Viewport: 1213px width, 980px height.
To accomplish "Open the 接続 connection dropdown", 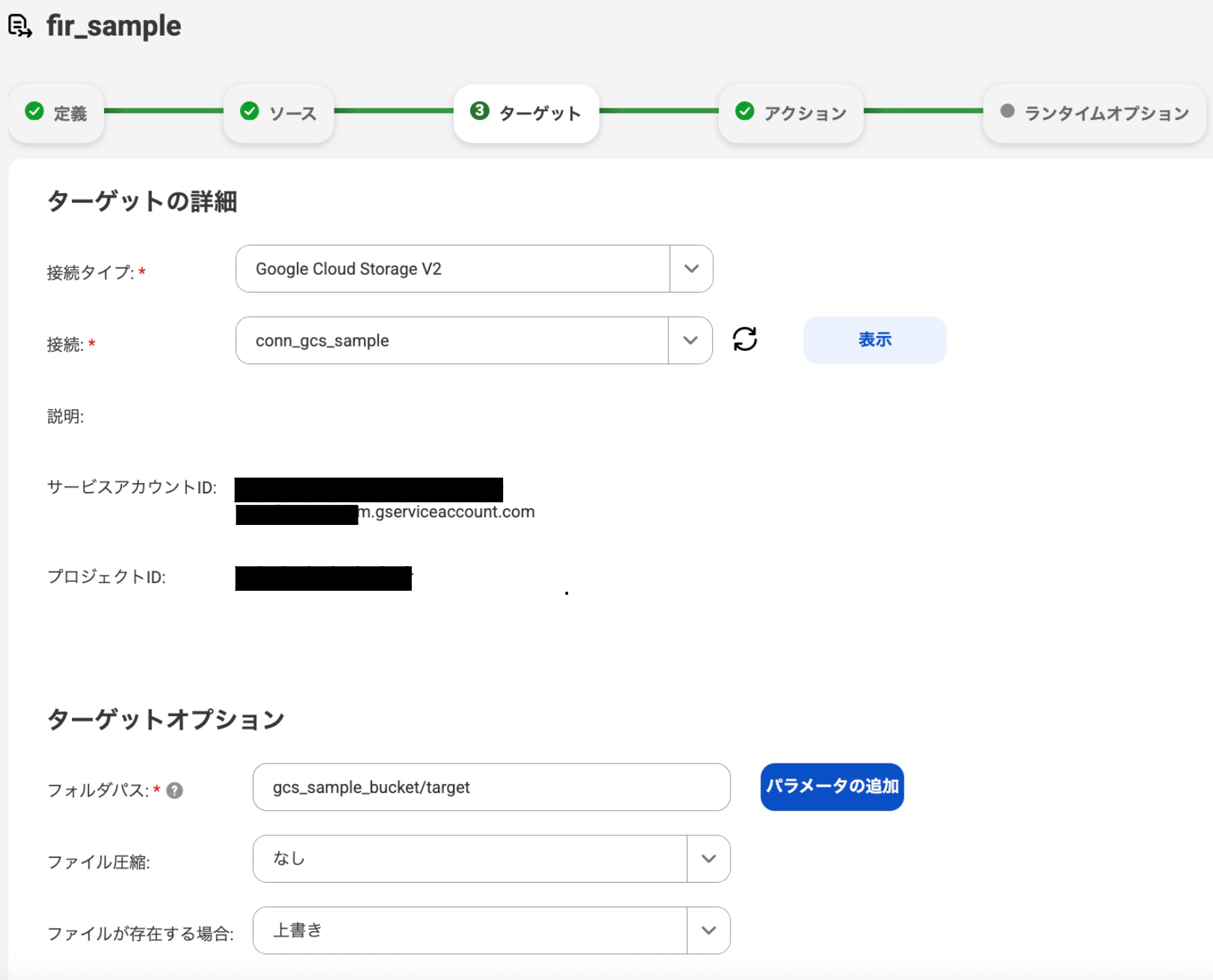I will (690, 340).
